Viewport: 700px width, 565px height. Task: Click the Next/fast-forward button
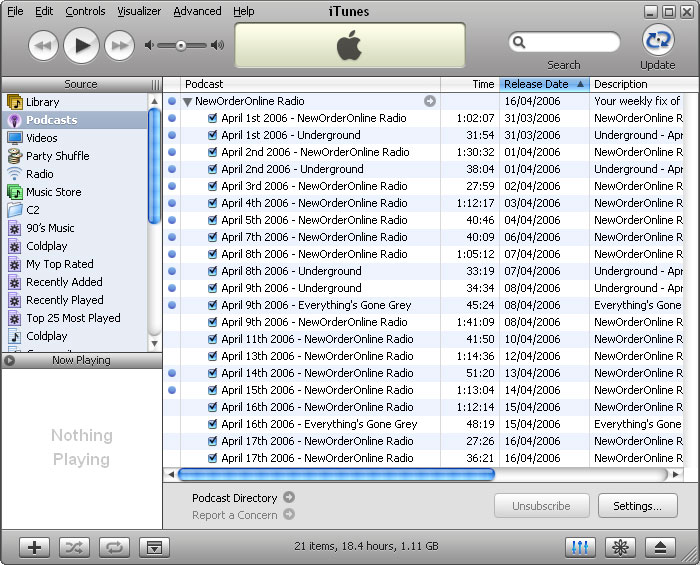pyautogui.click(x=120, y=45)
